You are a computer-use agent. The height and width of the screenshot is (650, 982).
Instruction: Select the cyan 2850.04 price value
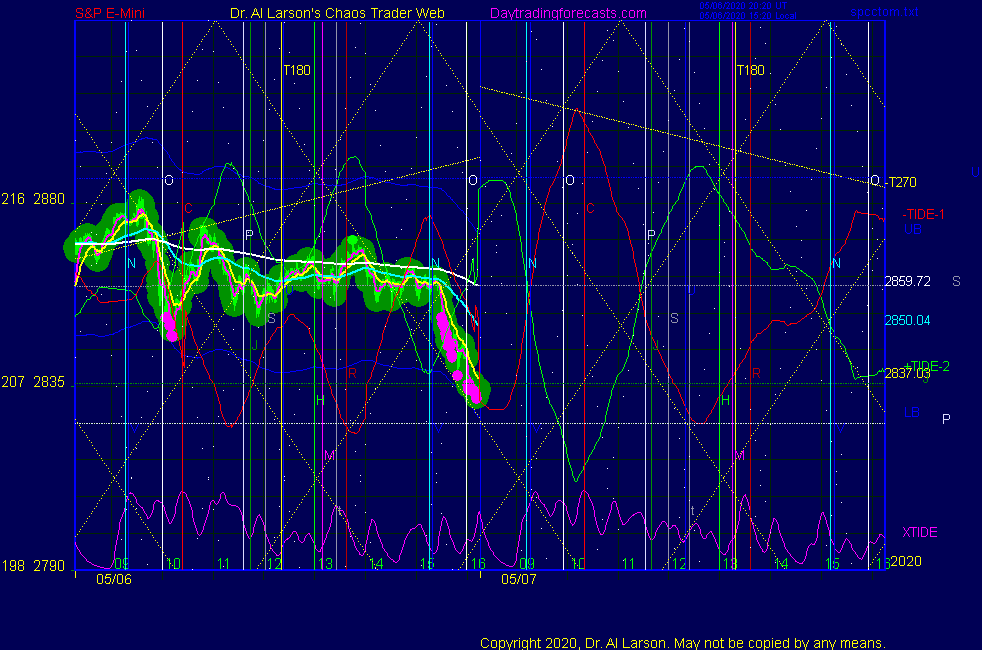907,320
